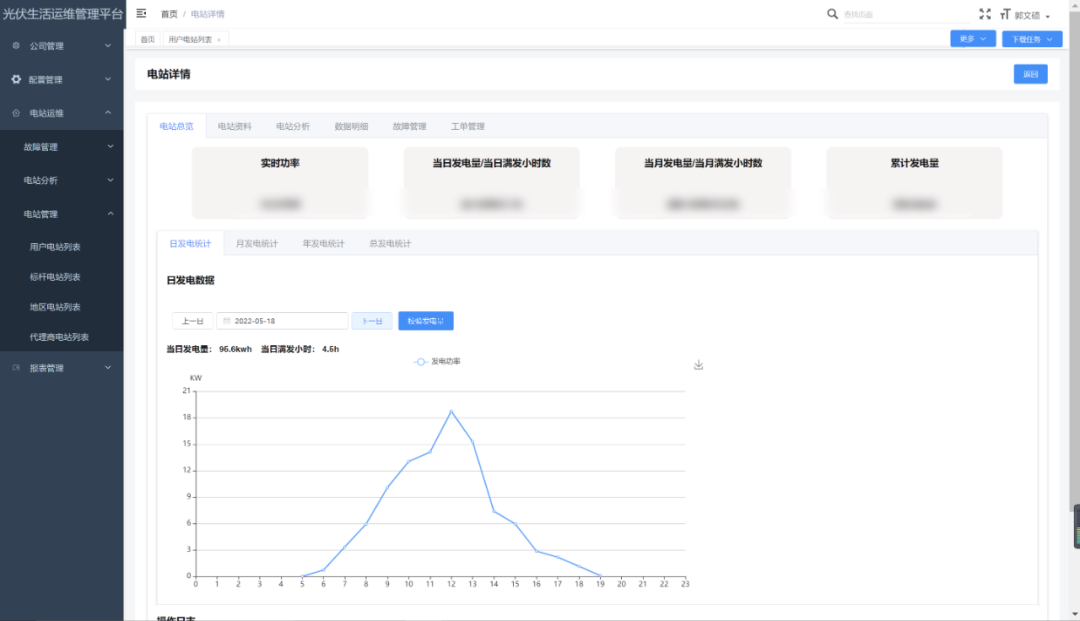Click the 4.6h full-power hours value
The width and height of the screenshot is (1080, 621).
click(331, 349)
